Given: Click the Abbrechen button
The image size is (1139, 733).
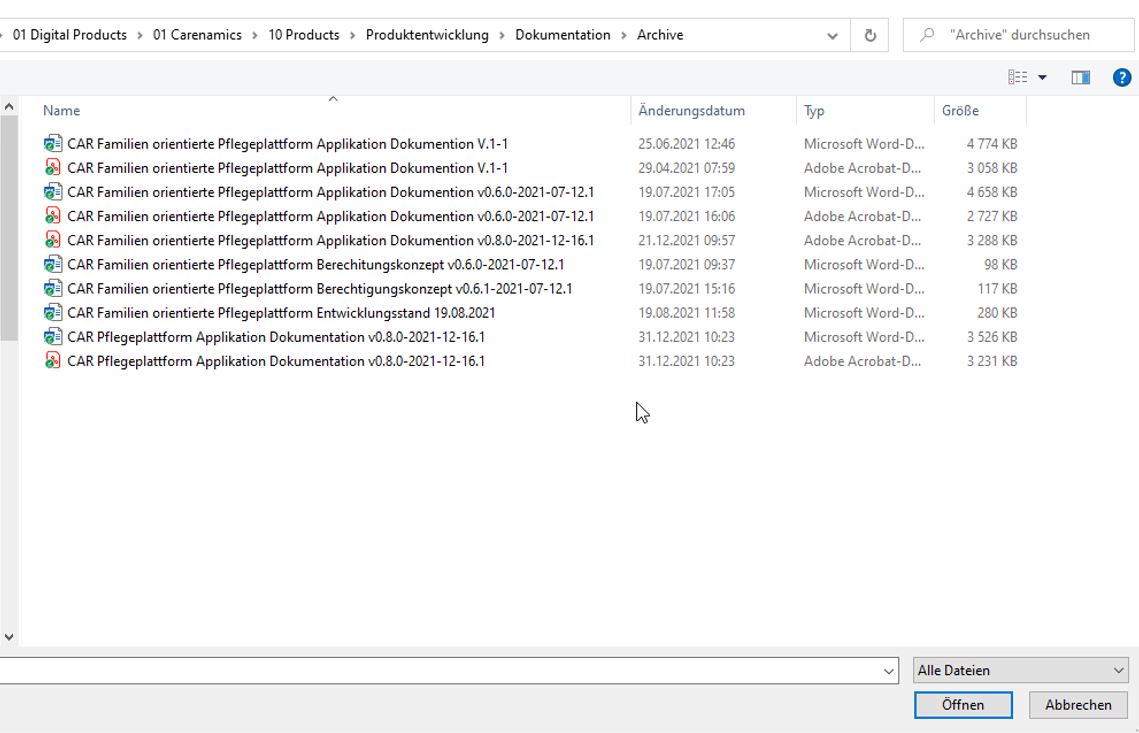Looking at the screenshot, I should point(1077,705).
